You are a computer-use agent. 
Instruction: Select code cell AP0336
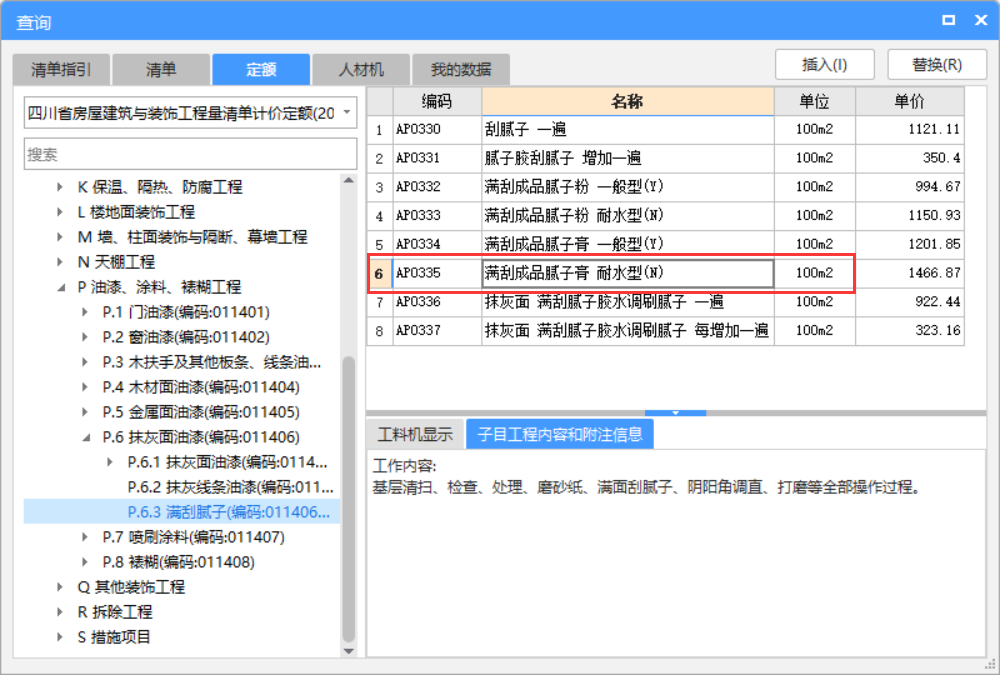pos(437,302)
